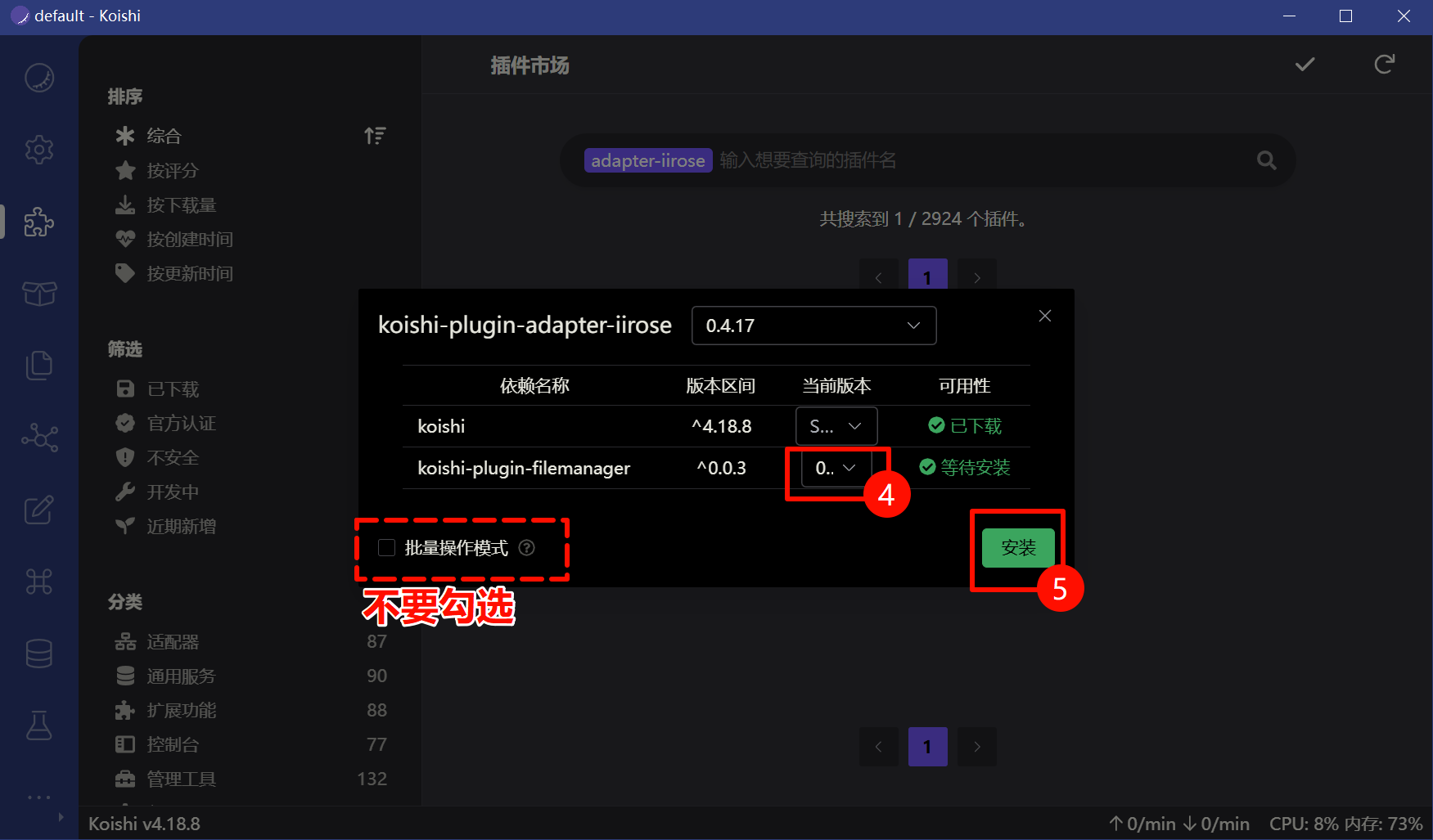
Task: Open the 0.4.17 plugin version dropdown
Action: (813, 326)
